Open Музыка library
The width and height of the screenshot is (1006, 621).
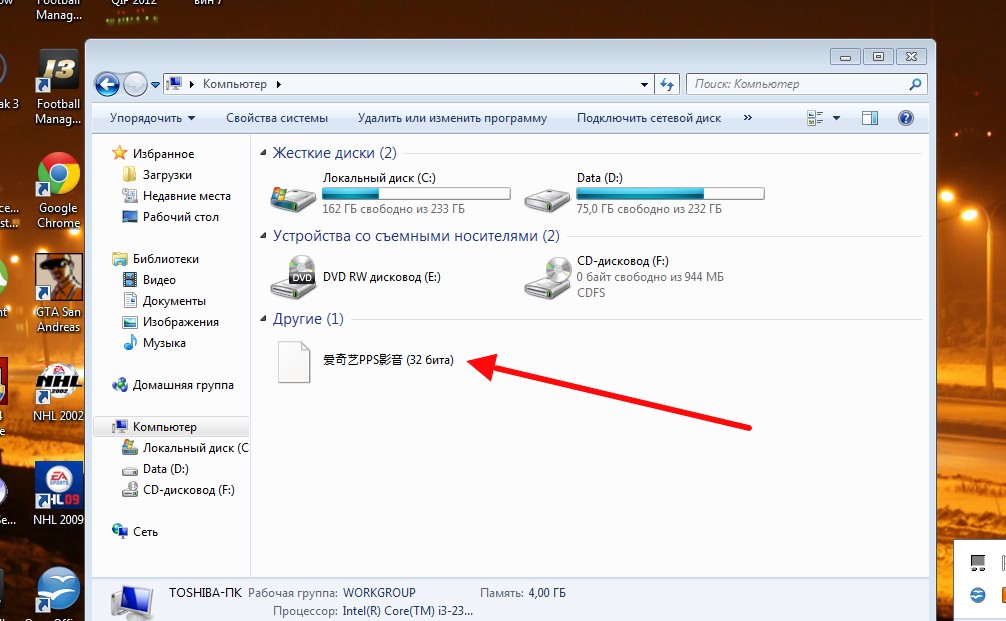164,343
